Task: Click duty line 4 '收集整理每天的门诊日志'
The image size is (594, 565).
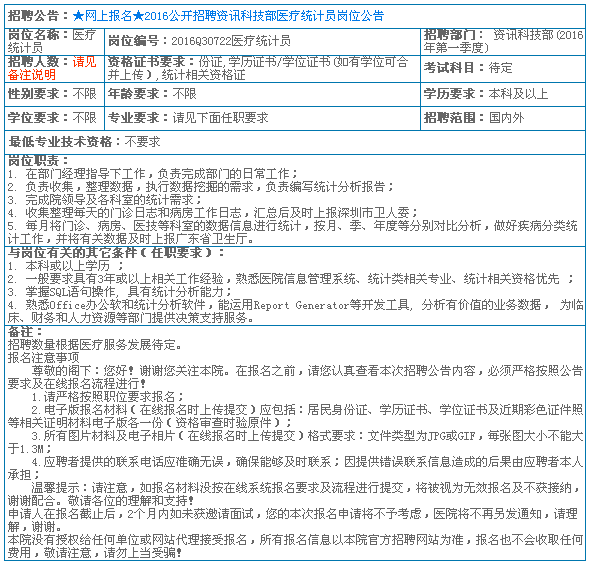Action: coord(213,213)
